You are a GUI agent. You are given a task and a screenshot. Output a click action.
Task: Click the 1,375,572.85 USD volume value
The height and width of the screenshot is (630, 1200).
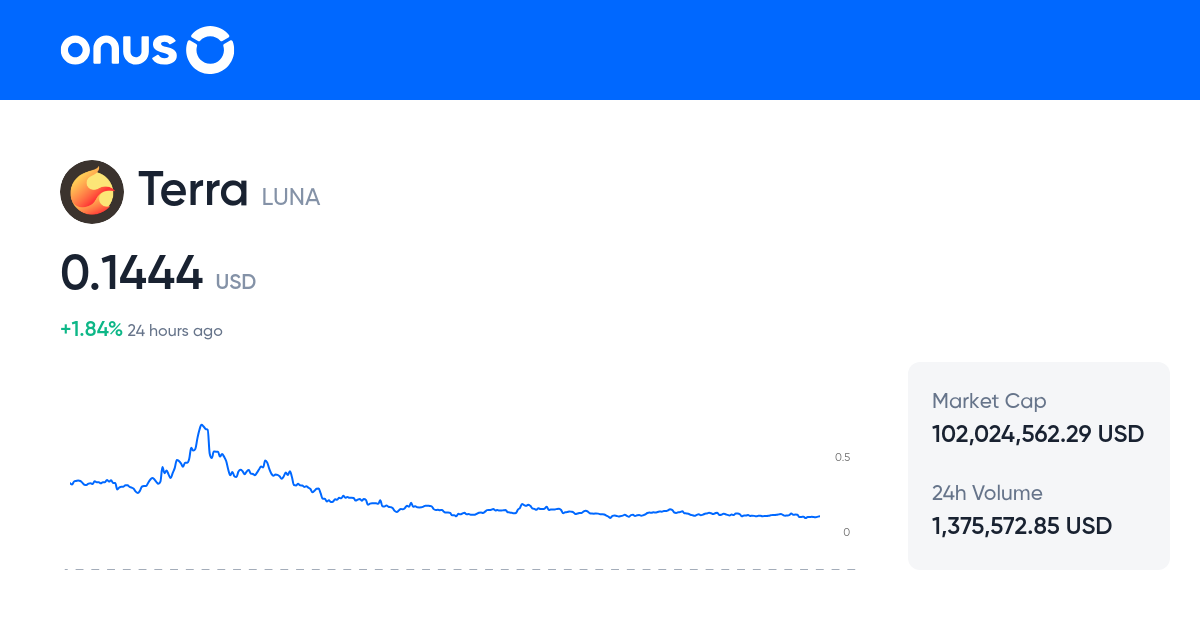tap(1022, 526)
